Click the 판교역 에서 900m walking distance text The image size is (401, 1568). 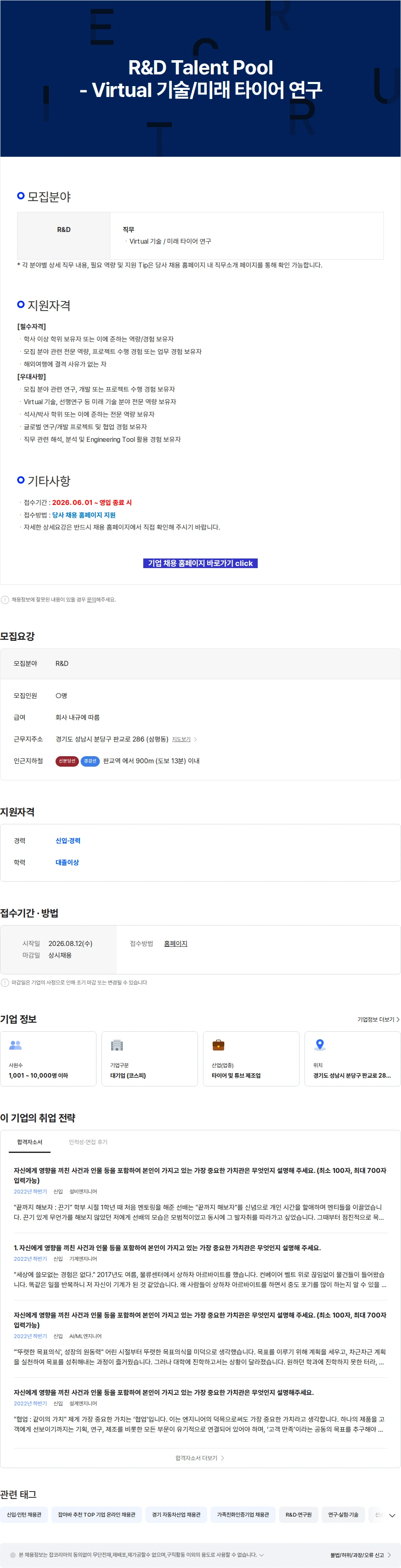point(152,761)
